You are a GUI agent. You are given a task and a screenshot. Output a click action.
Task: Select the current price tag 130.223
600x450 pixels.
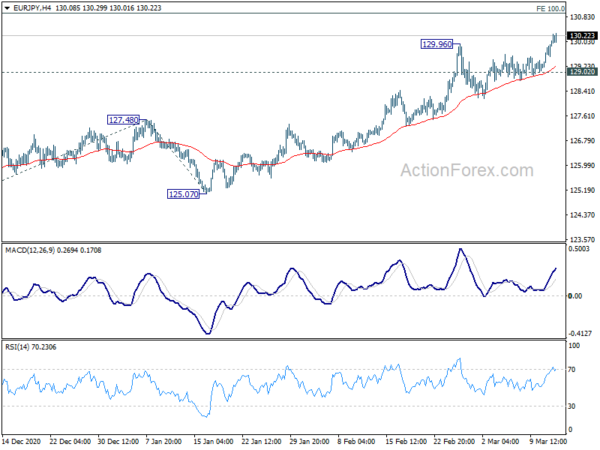[x=582, y=36]
